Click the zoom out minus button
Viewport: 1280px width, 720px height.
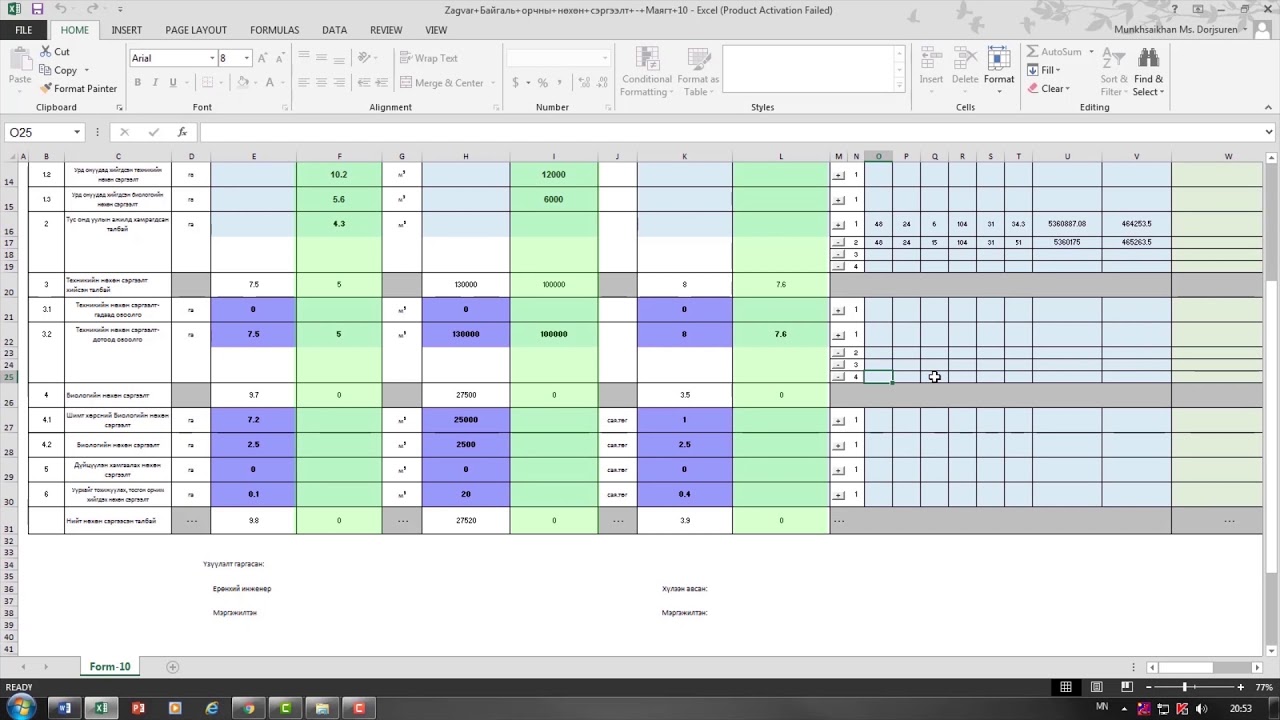[1150, 687]
